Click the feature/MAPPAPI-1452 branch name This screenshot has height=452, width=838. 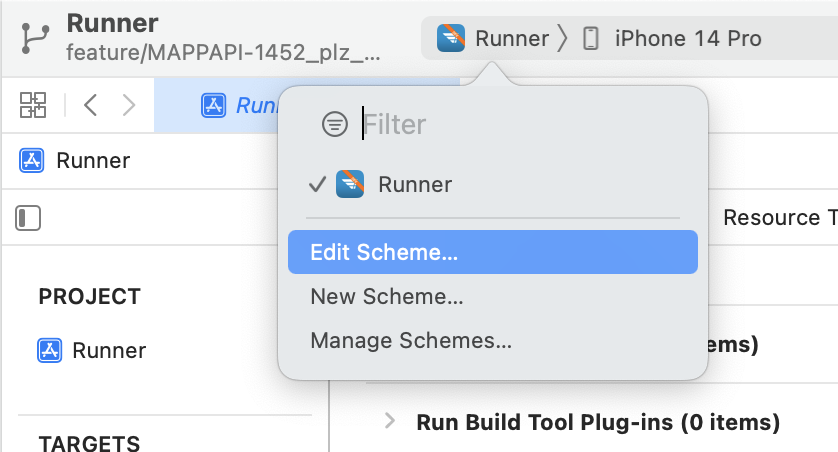[223, 53]
